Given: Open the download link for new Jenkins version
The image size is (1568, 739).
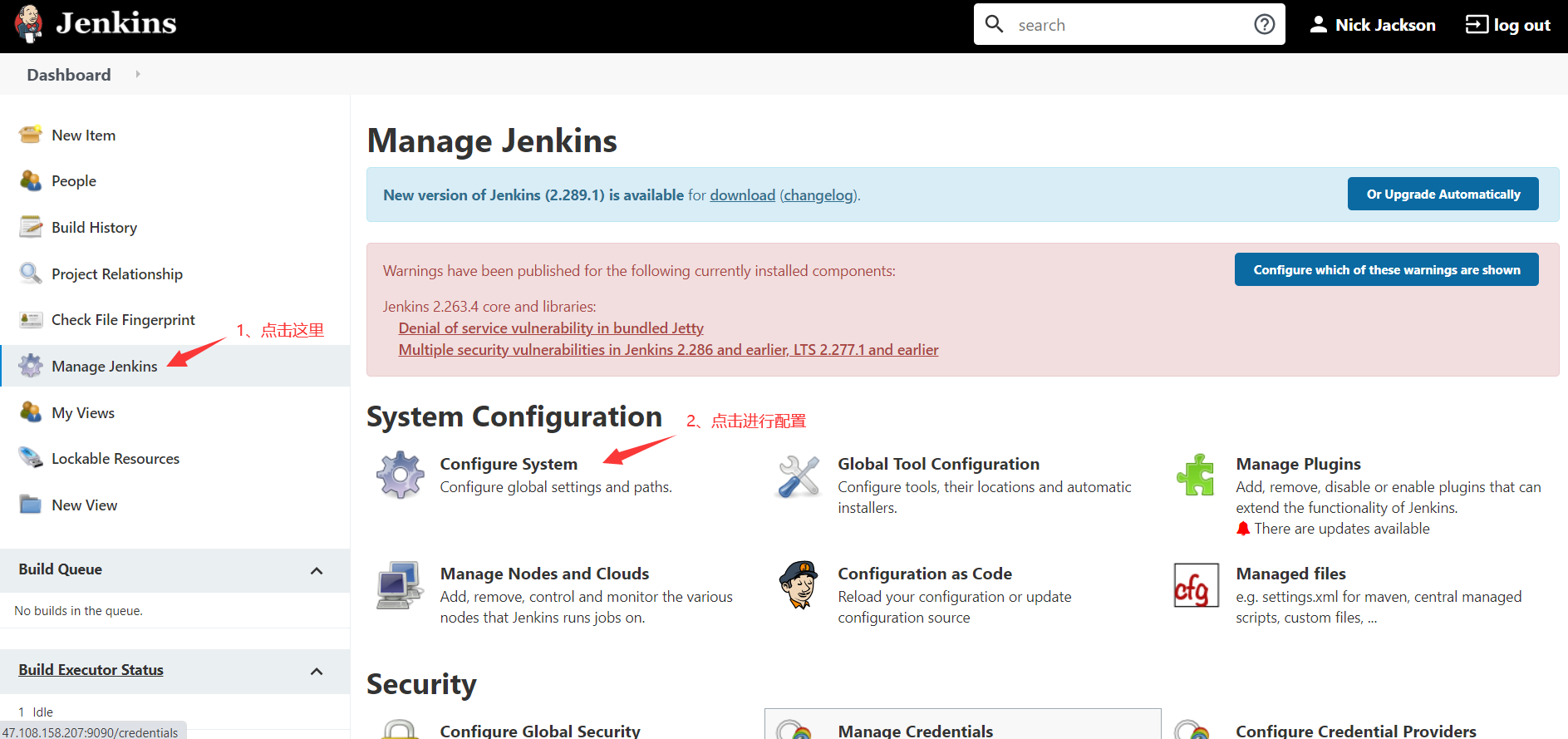Looking at the screenshot, I should coord(742,195).
